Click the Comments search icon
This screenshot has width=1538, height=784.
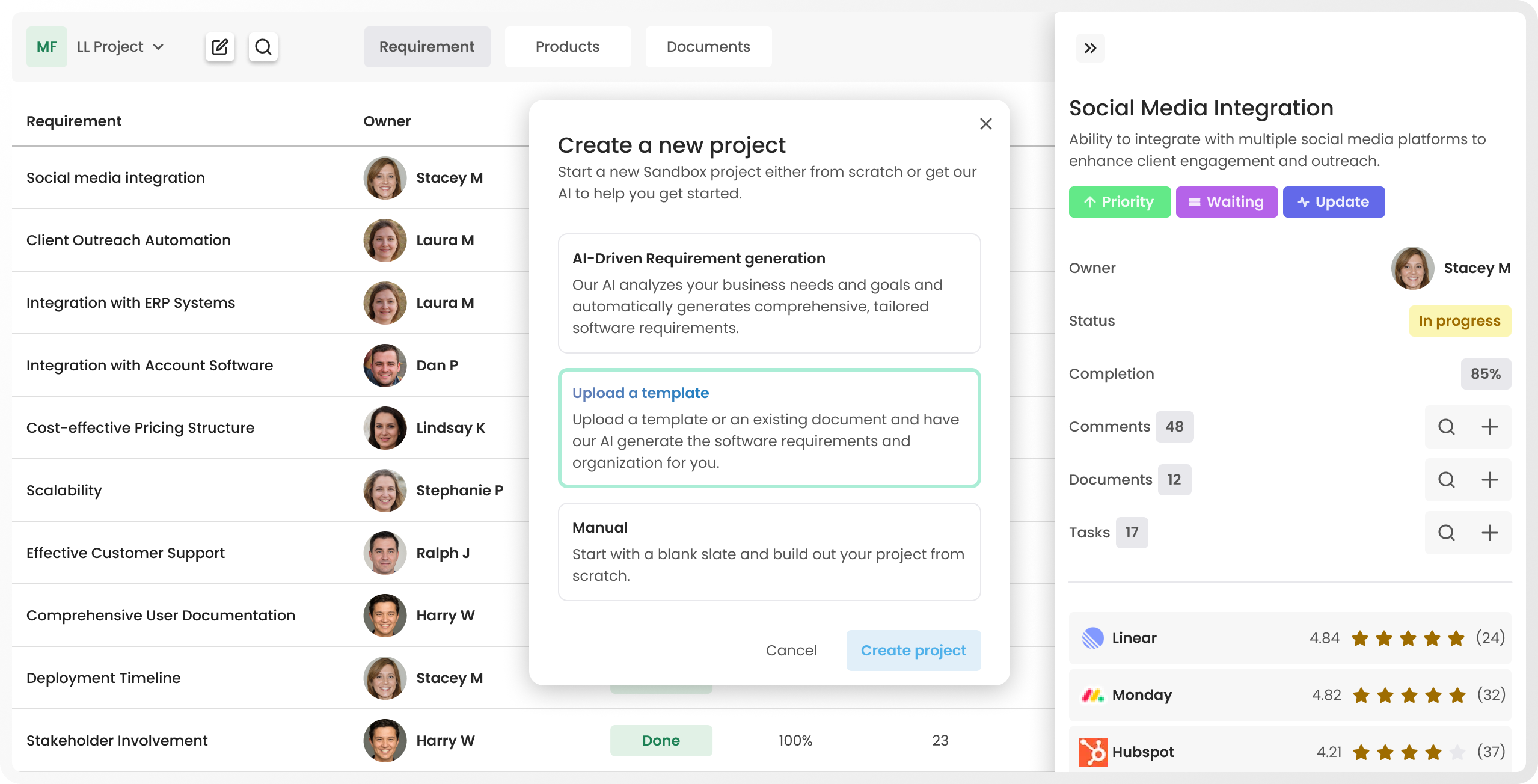click(1446, 427)
